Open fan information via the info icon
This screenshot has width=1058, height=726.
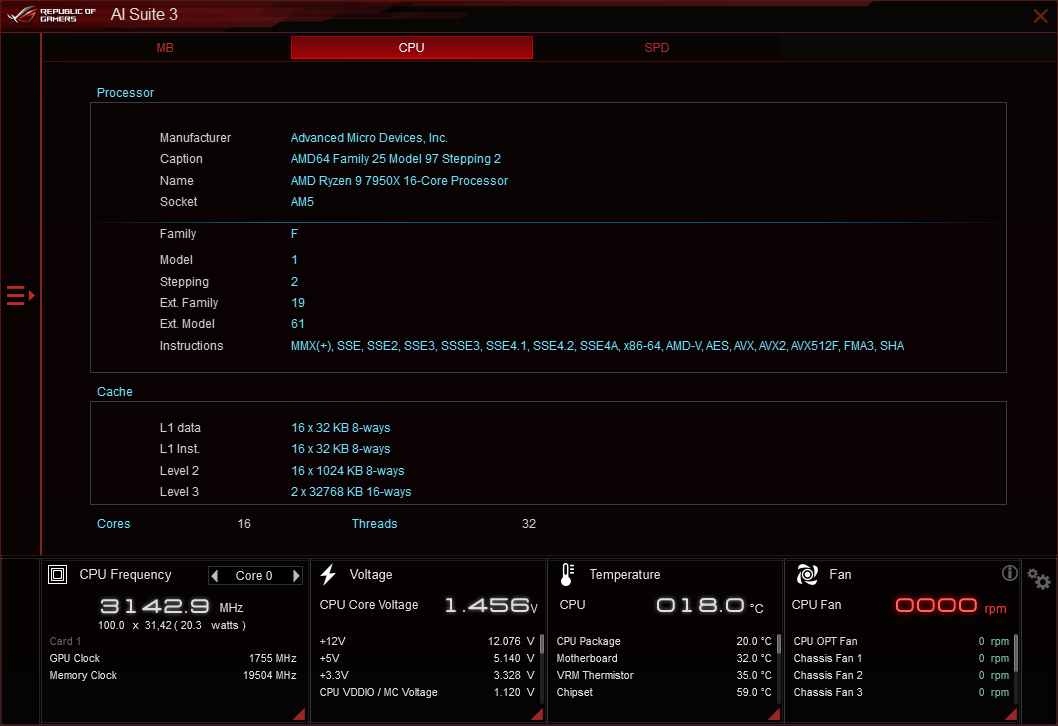click(1010, 573)
